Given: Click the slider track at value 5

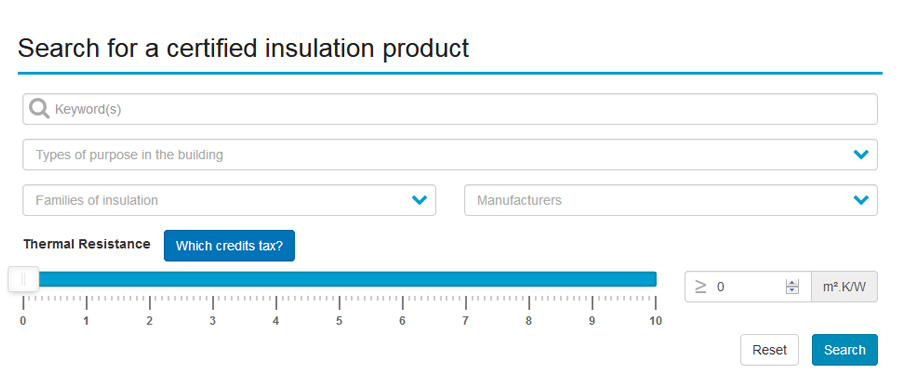Looking at the screenshot, I should (x=339, y=279).
